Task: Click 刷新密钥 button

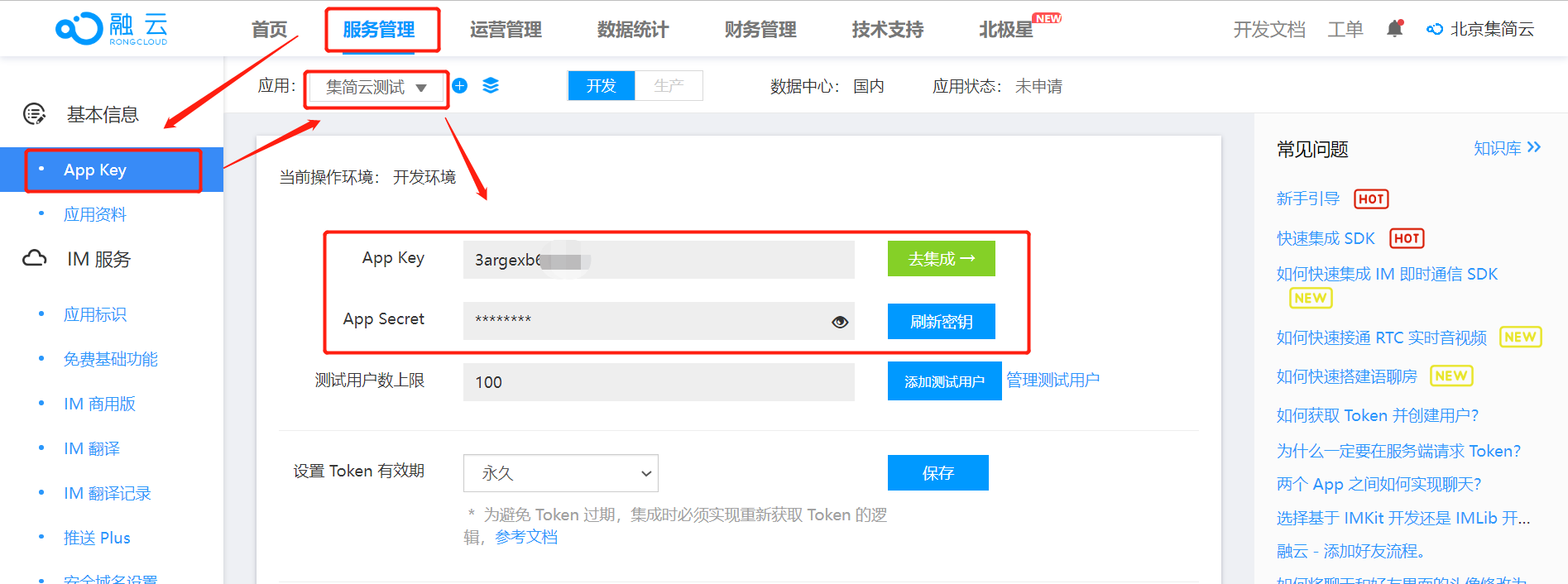Action: click(x=942, y=322)
